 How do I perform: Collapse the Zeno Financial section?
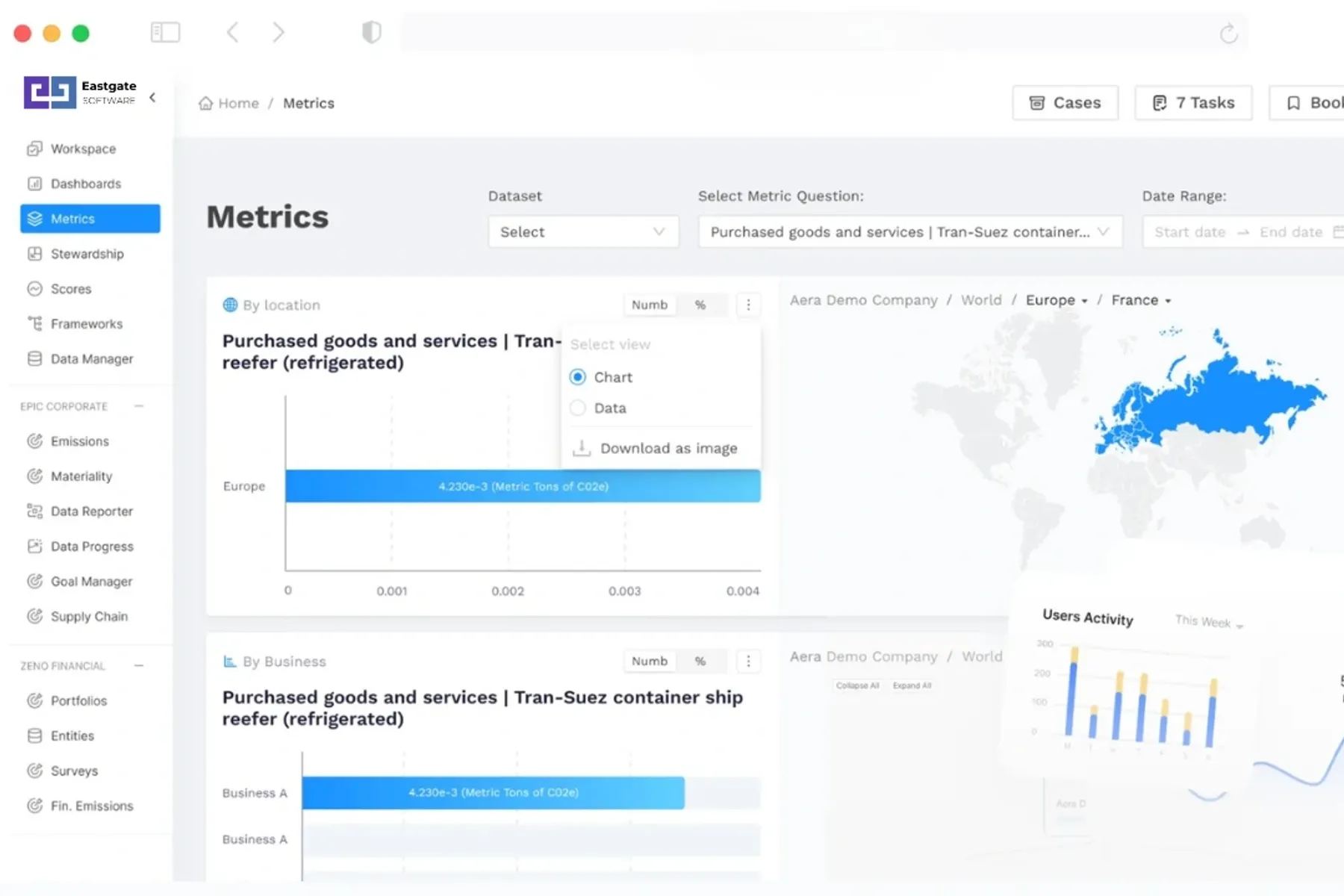pyautogui.click(x=139, y=665)
